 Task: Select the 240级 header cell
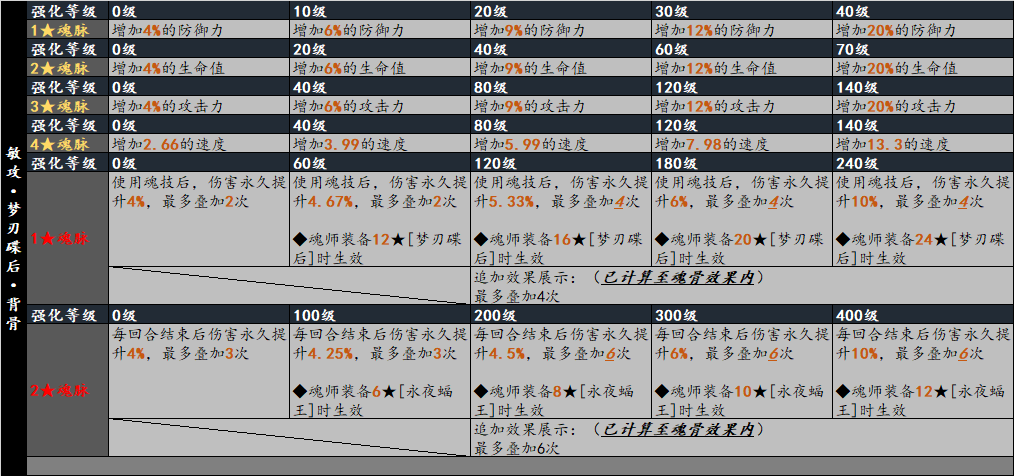tap(923, 164)
